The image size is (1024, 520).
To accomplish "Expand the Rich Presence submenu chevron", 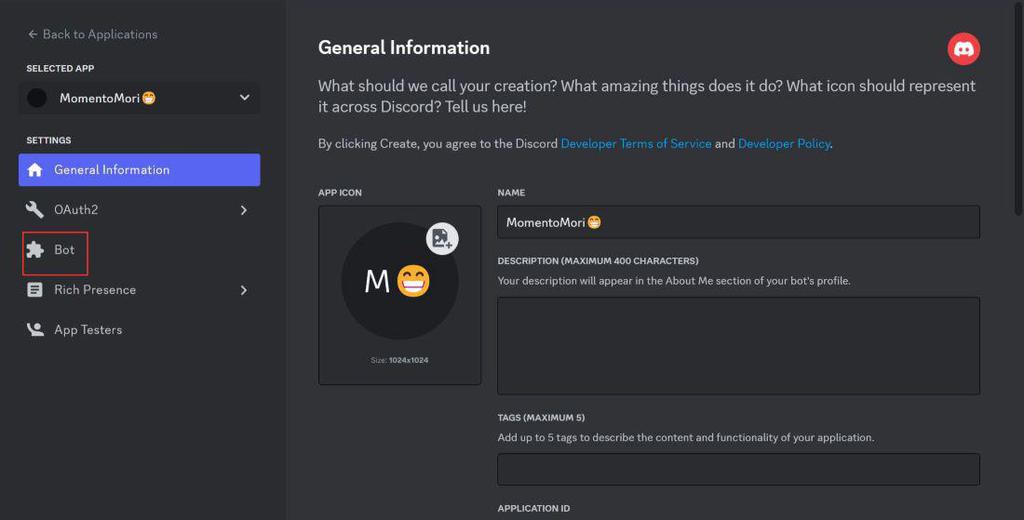I will [x=243, y=290].
